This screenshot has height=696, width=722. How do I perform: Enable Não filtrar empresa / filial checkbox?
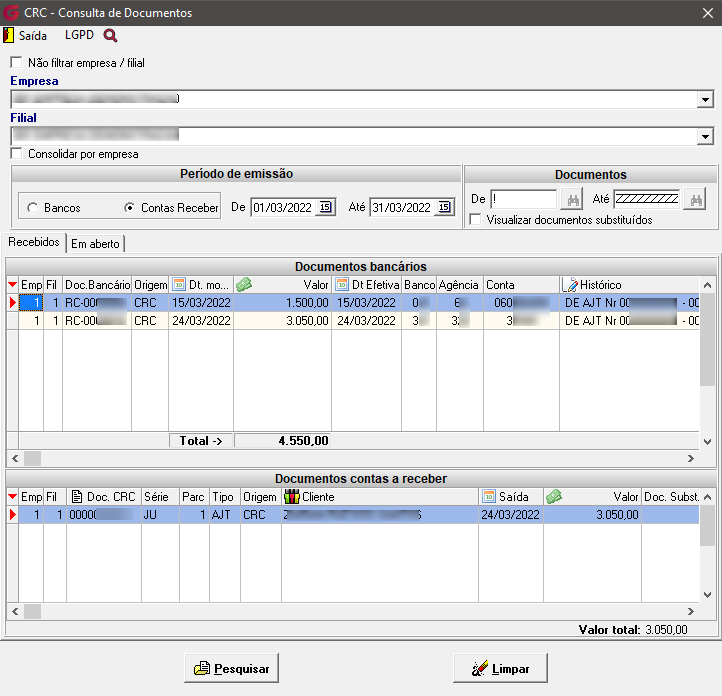tap(17, 62)
